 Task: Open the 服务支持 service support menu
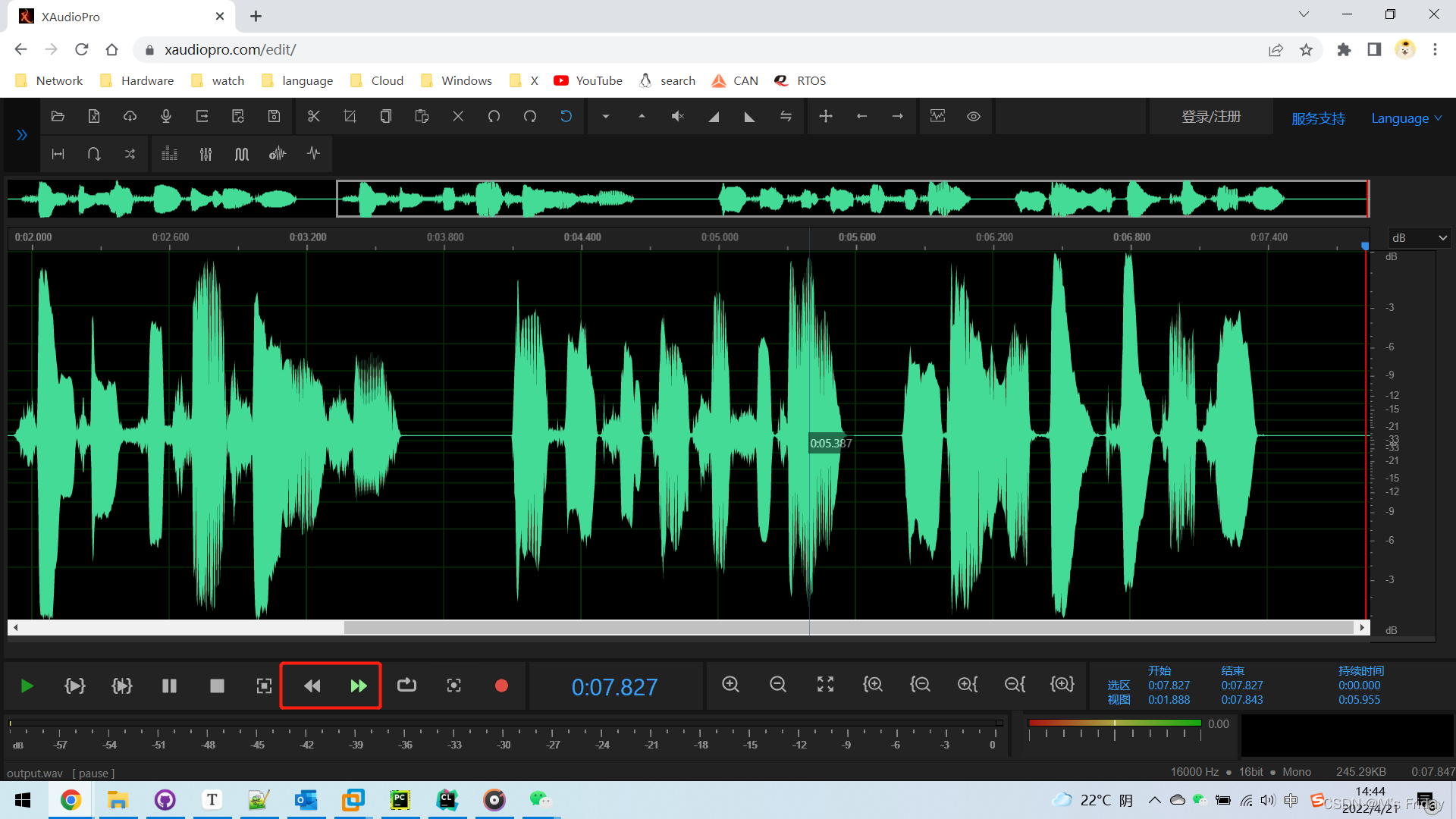(1317, 117)
